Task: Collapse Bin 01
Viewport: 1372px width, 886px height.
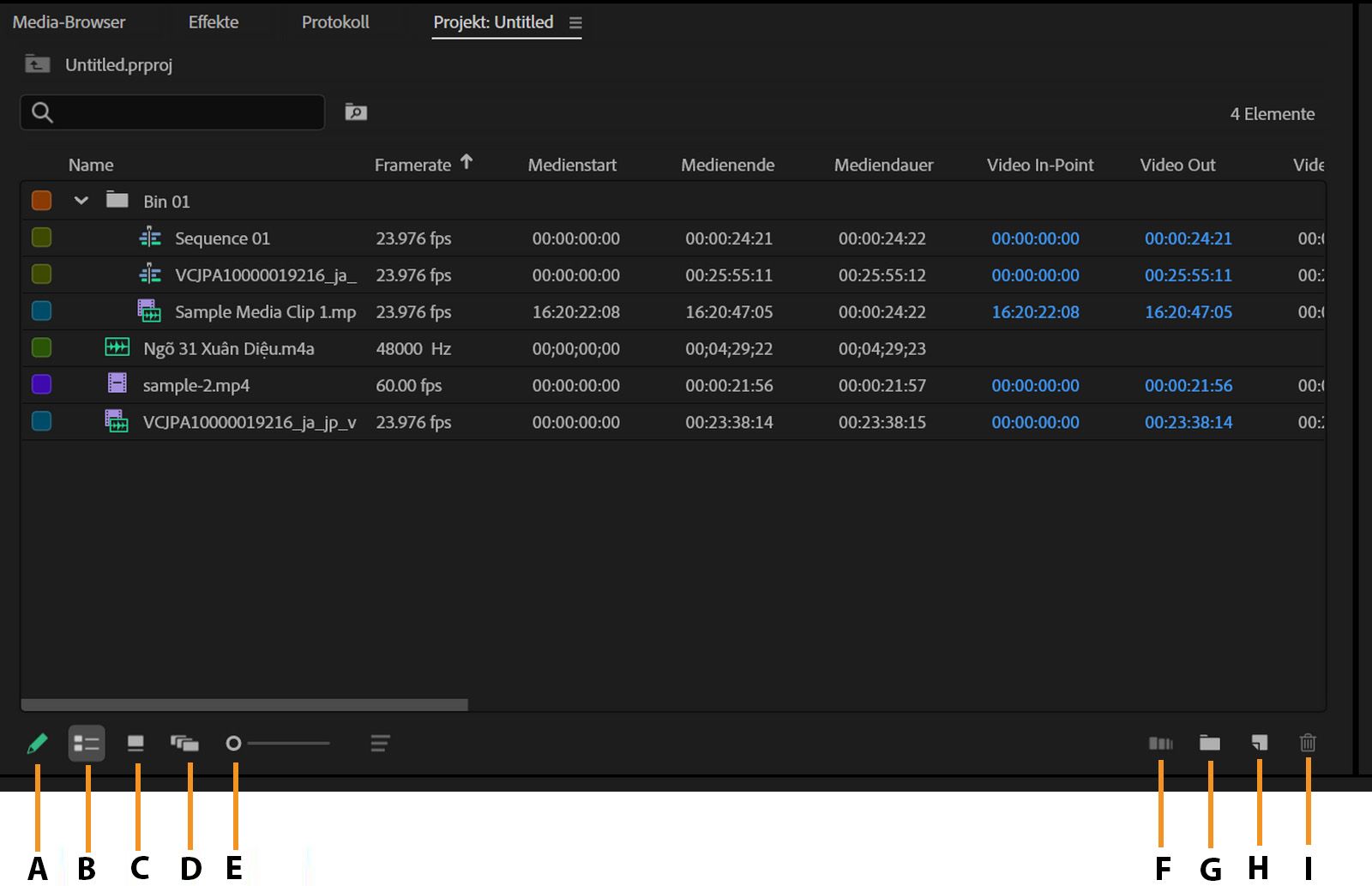Action: point(81,200)
